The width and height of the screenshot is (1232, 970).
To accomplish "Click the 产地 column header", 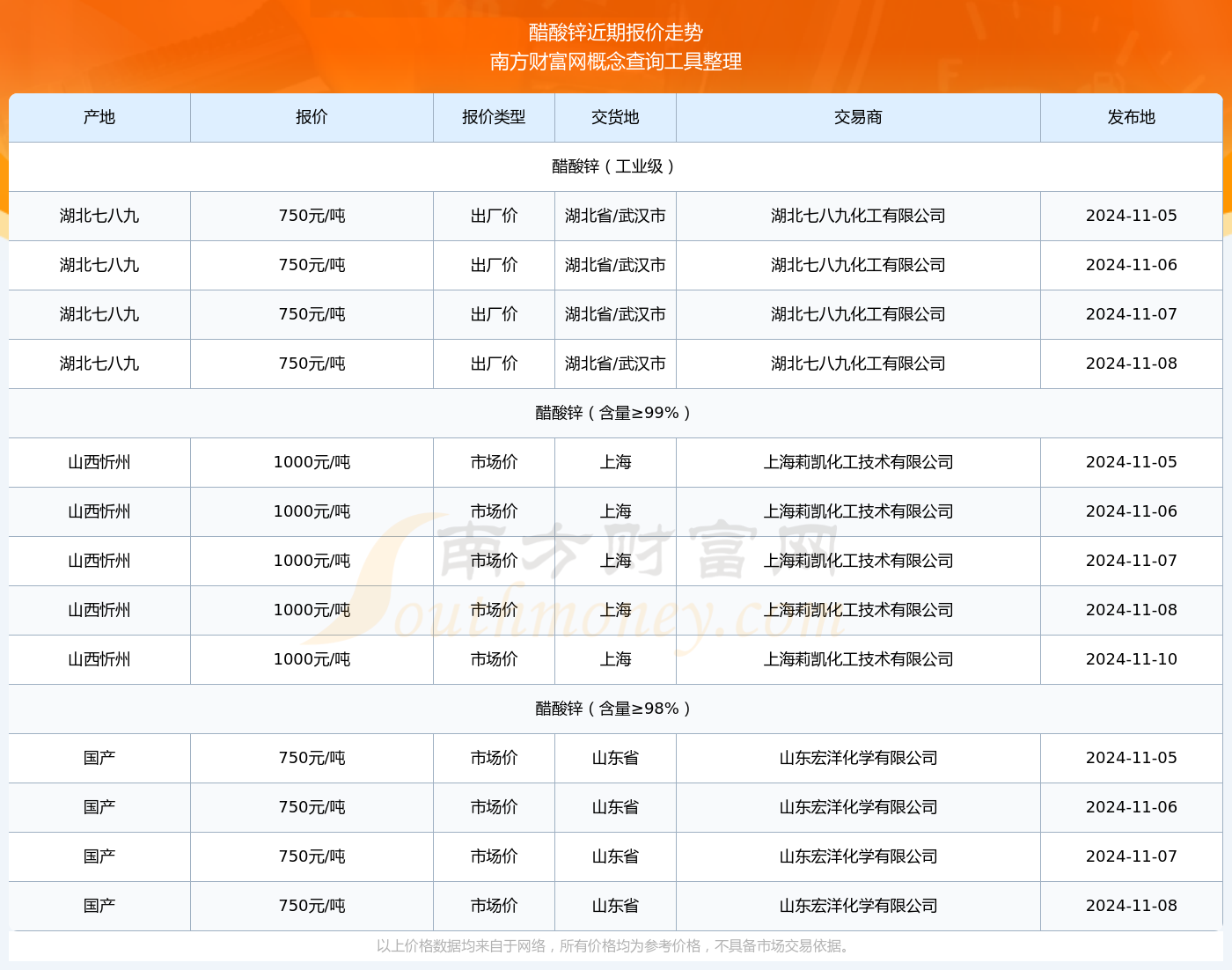I will tap(99, 117).
